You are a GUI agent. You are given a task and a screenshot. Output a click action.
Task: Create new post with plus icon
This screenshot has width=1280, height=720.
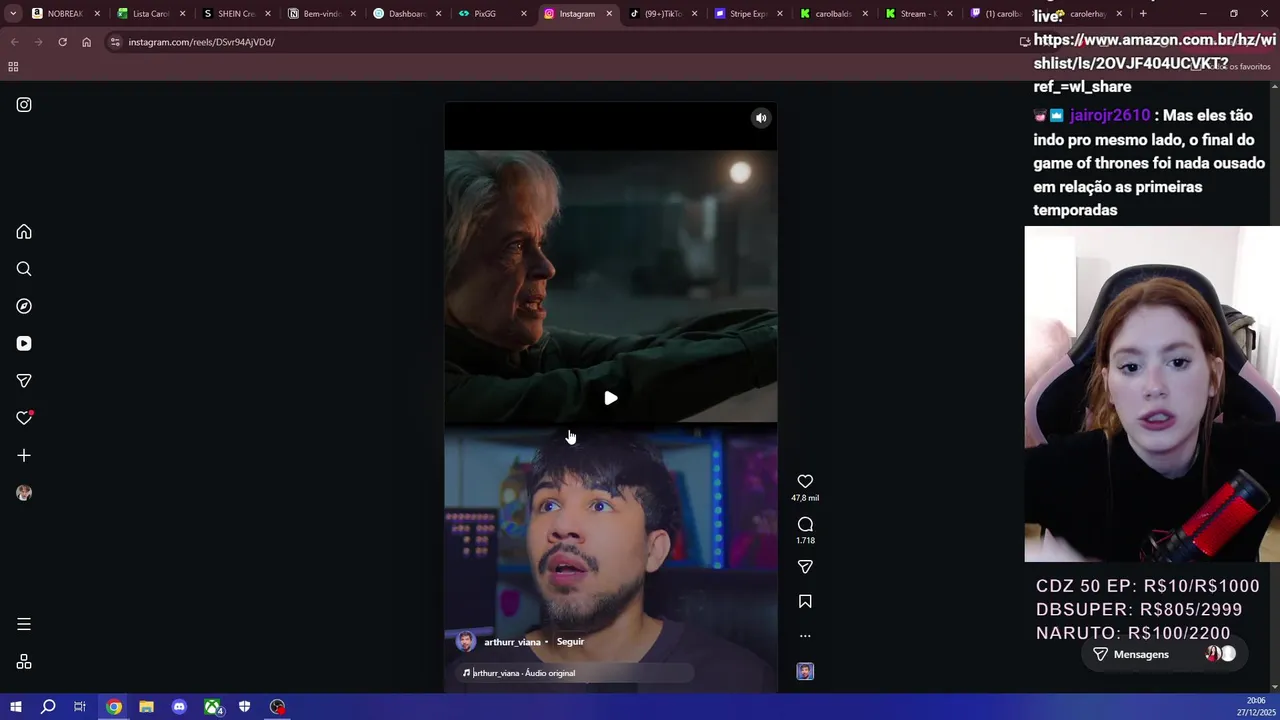(x=24, y=455)
